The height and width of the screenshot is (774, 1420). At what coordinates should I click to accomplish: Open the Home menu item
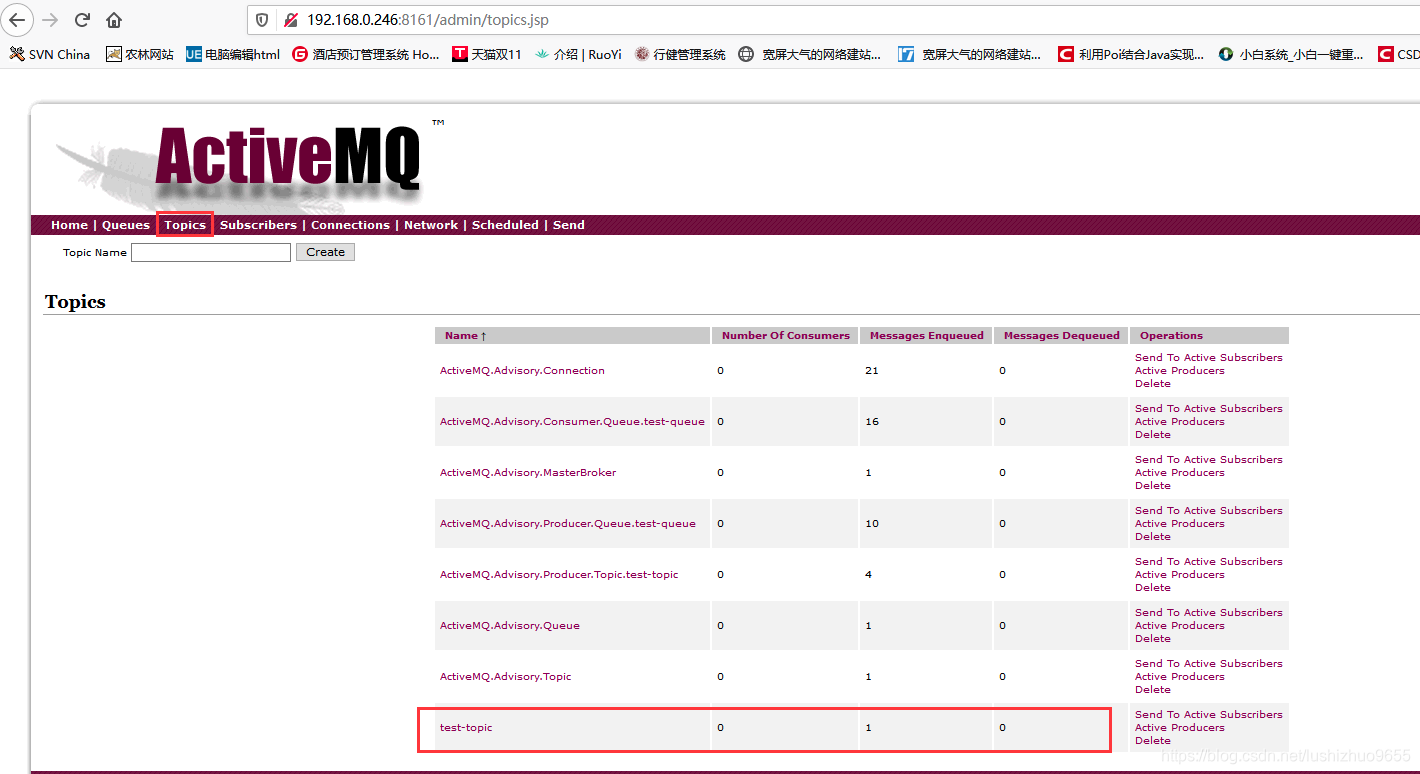click(x=69, y=225)
